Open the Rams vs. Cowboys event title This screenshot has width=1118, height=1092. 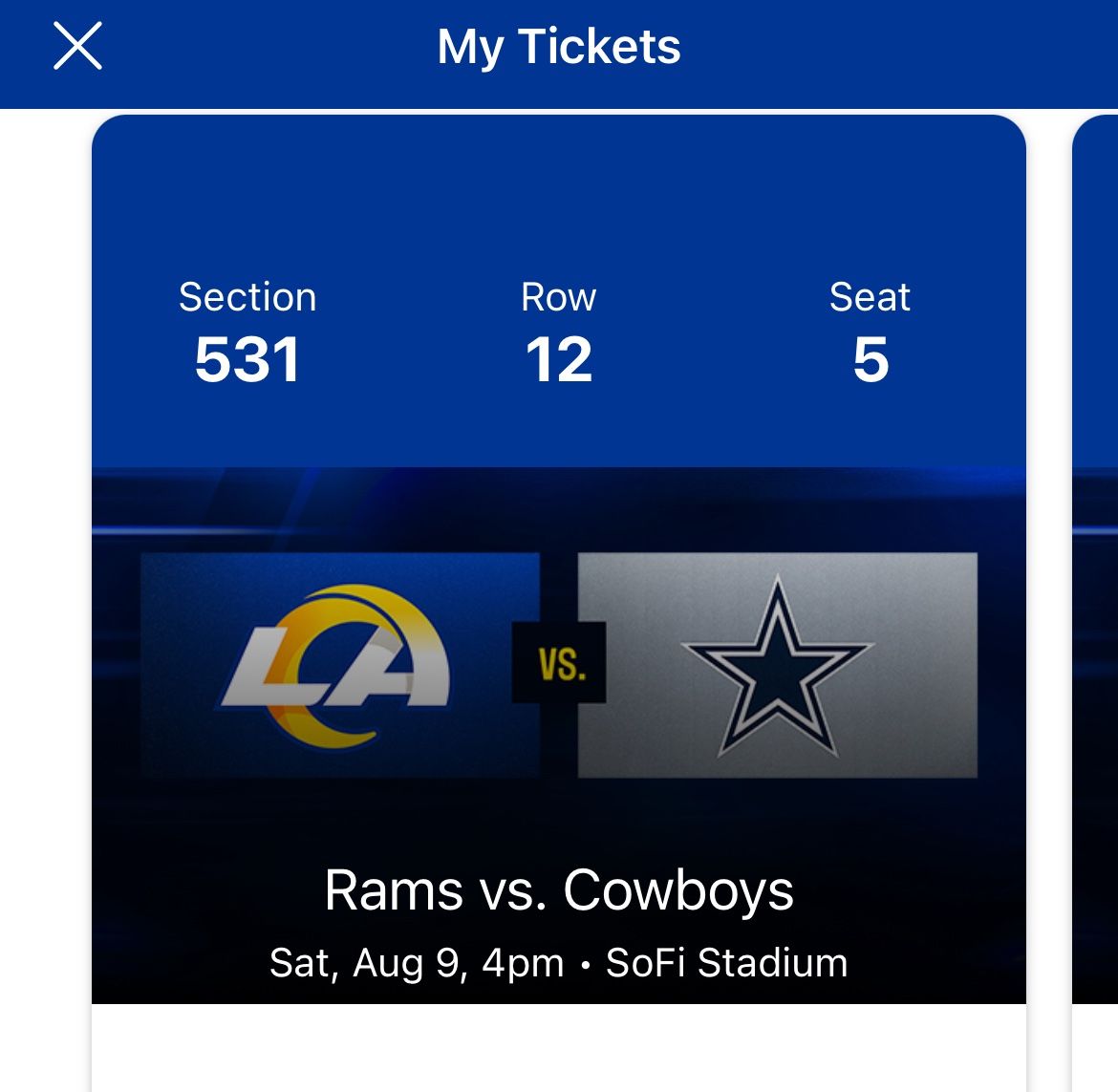[x=559, y=890]
